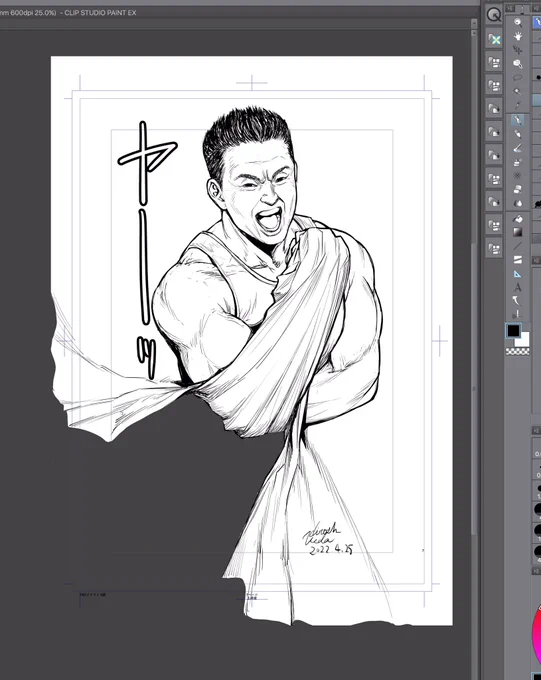This screenshot has height=680, width=541.
Task: Select the Text tool letter A
Action: (x=518, y=287)
